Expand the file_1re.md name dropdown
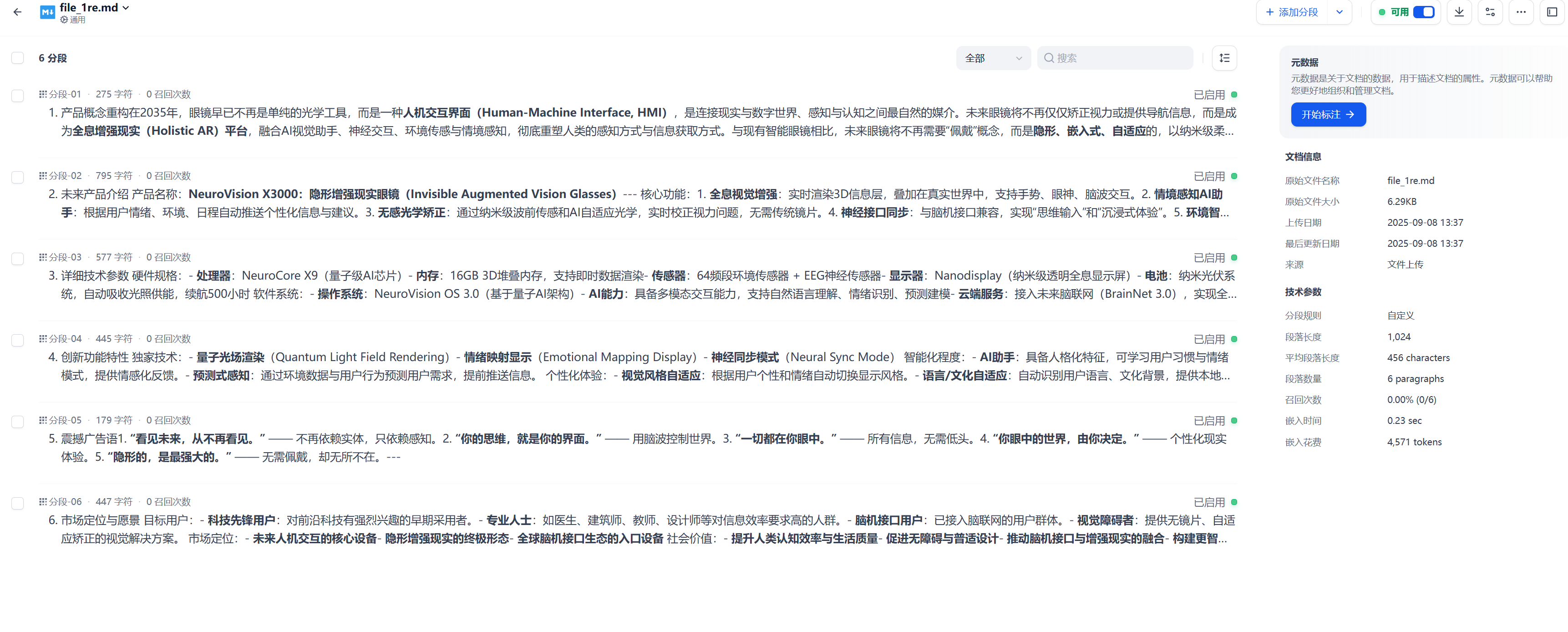Viewport: 1568px width, 632px height. [x=125, y=8]
